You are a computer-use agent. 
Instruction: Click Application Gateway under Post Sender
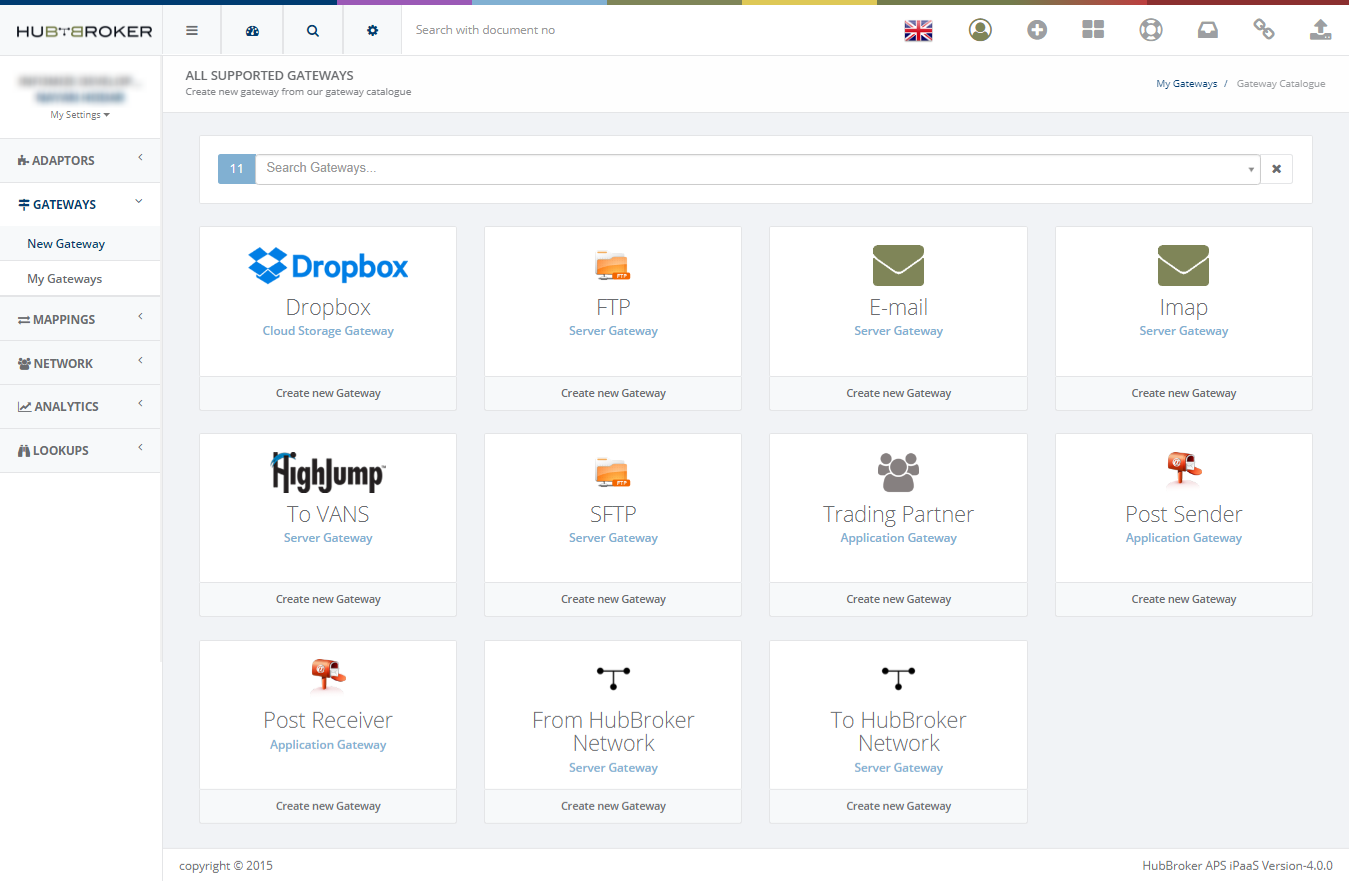click(x=1184, y=538)
